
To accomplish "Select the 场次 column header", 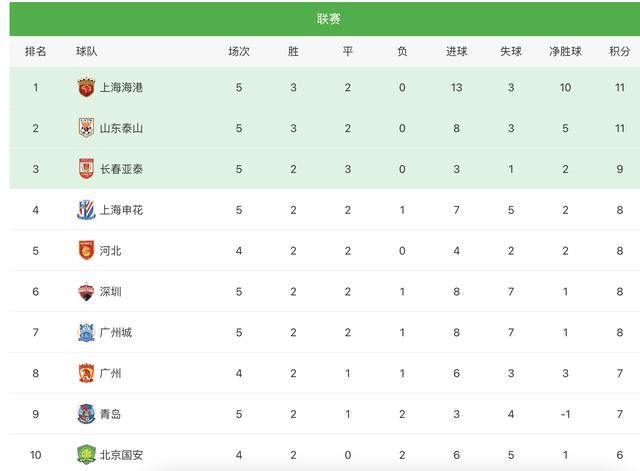I will point(239,51).
